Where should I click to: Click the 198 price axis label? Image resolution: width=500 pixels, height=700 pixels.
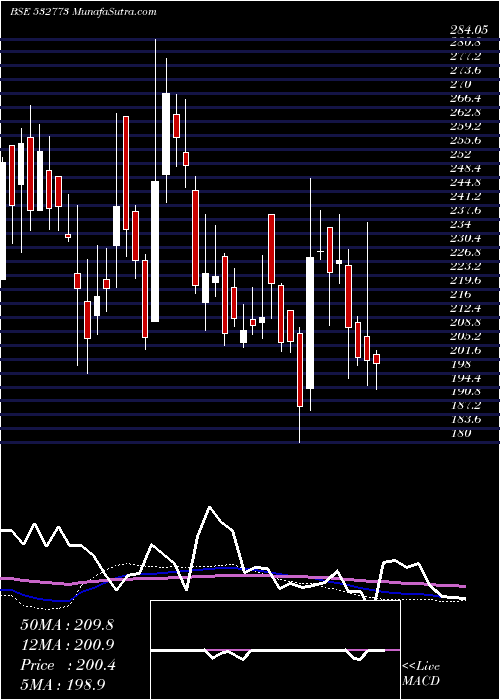461,364
